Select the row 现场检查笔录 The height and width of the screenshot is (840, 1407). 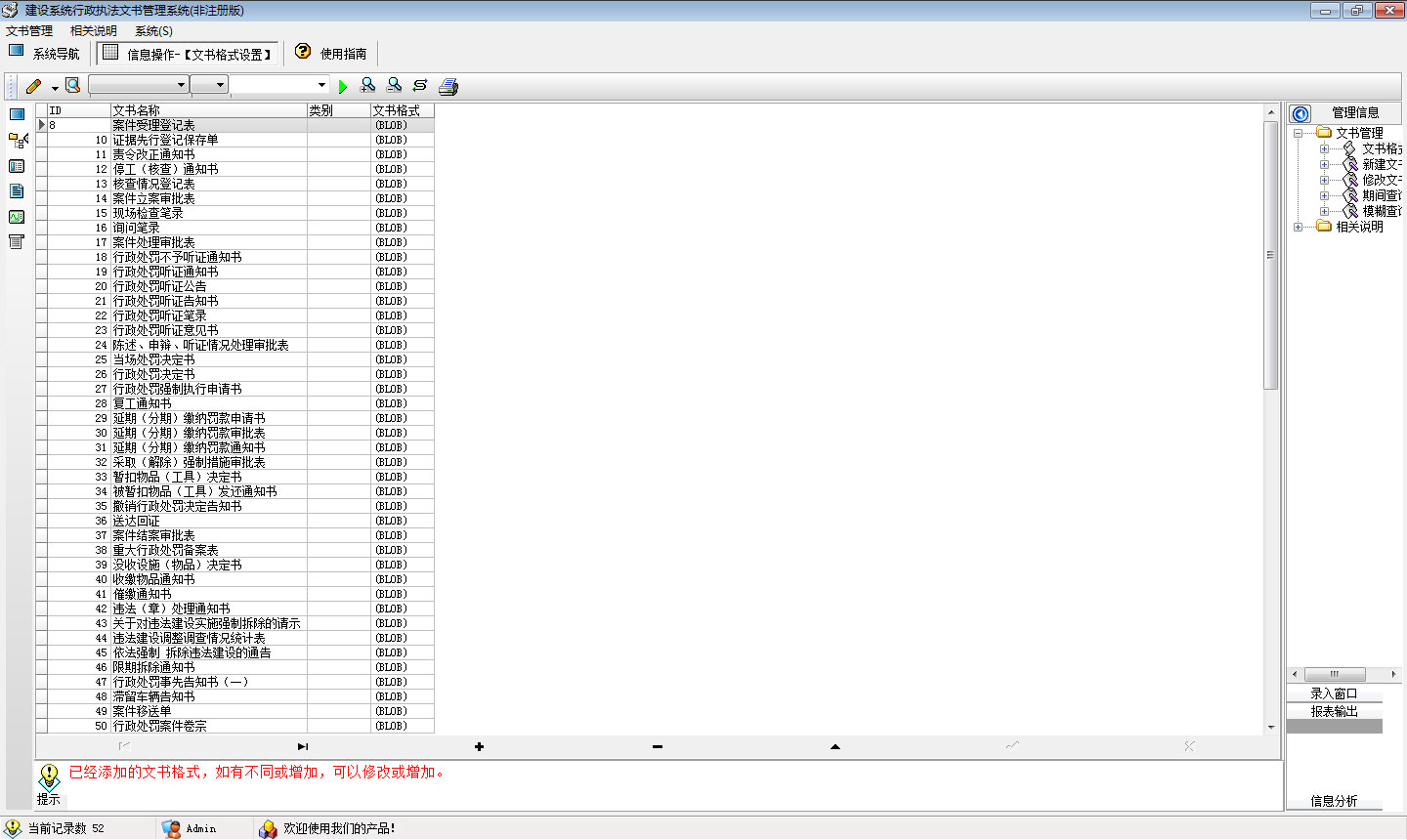coord(235,213)
